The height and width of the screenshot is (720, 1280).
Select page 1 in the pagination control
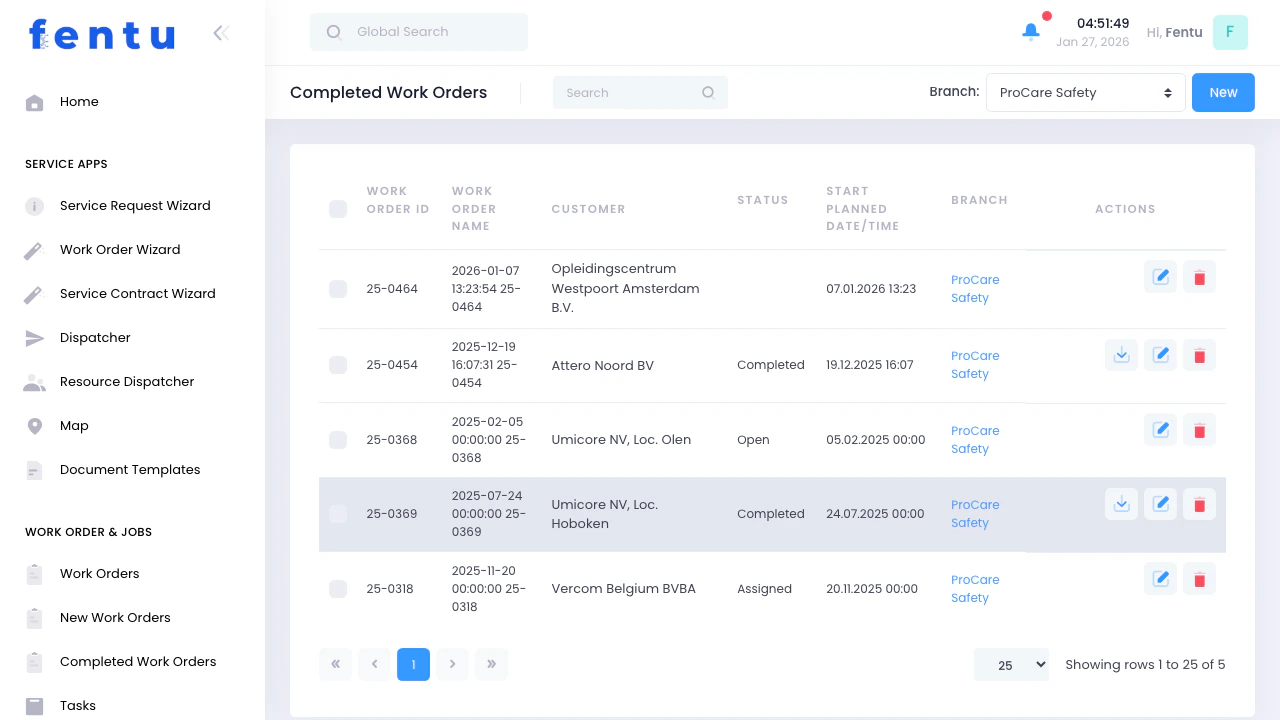pos(413,664)
